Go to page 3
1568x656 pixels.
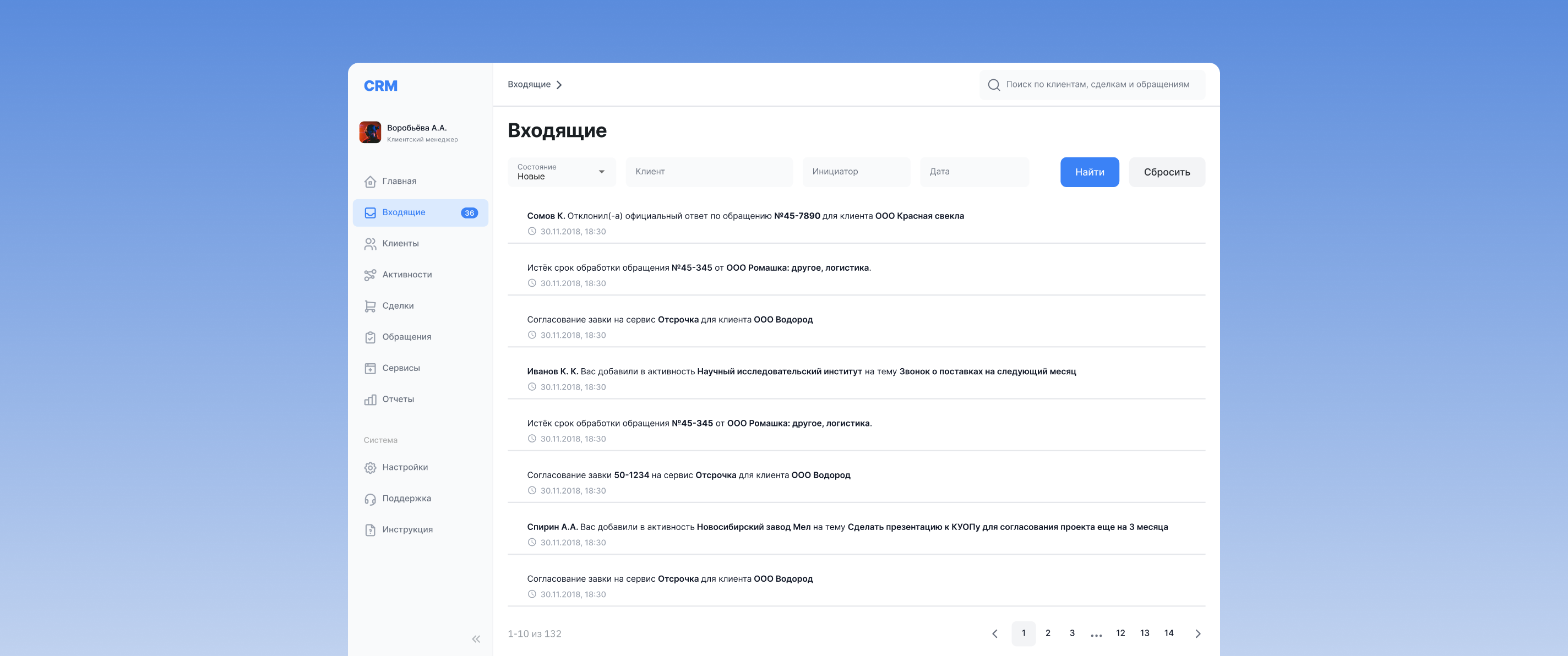[1072, 633]
